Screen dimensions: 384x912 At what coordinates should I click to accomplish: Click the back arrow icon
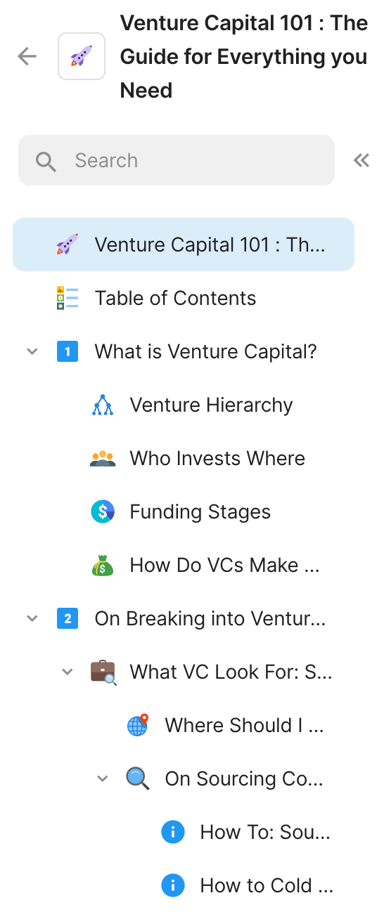pos(27,56)
